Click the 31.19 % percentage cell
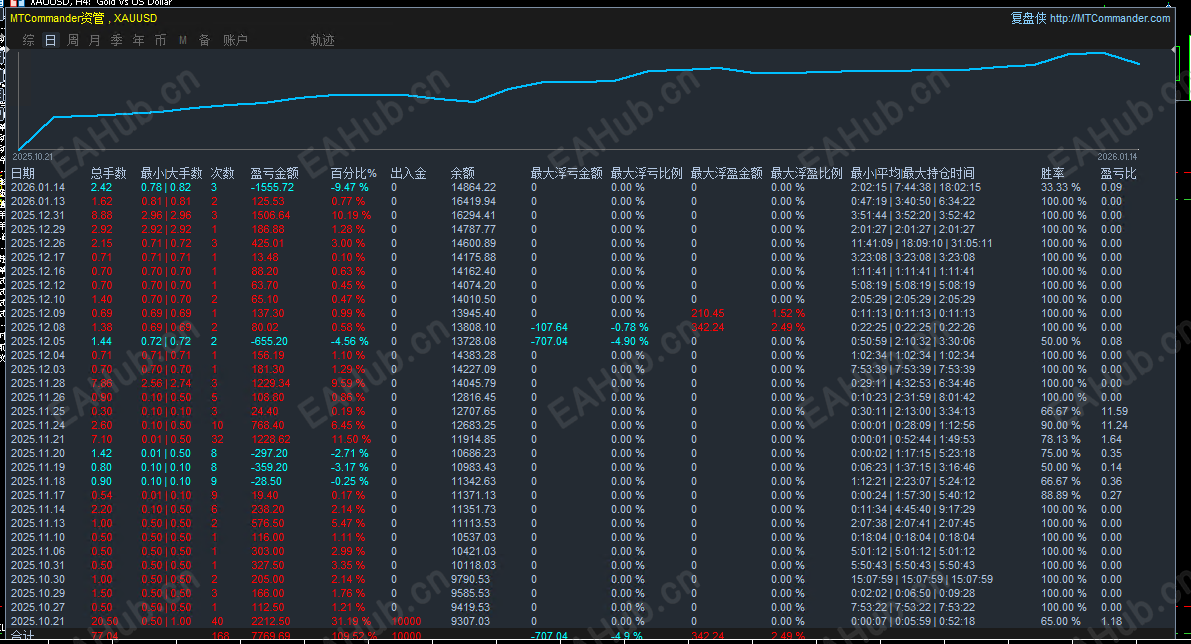1191x644 pixels. tap(351, 621)
